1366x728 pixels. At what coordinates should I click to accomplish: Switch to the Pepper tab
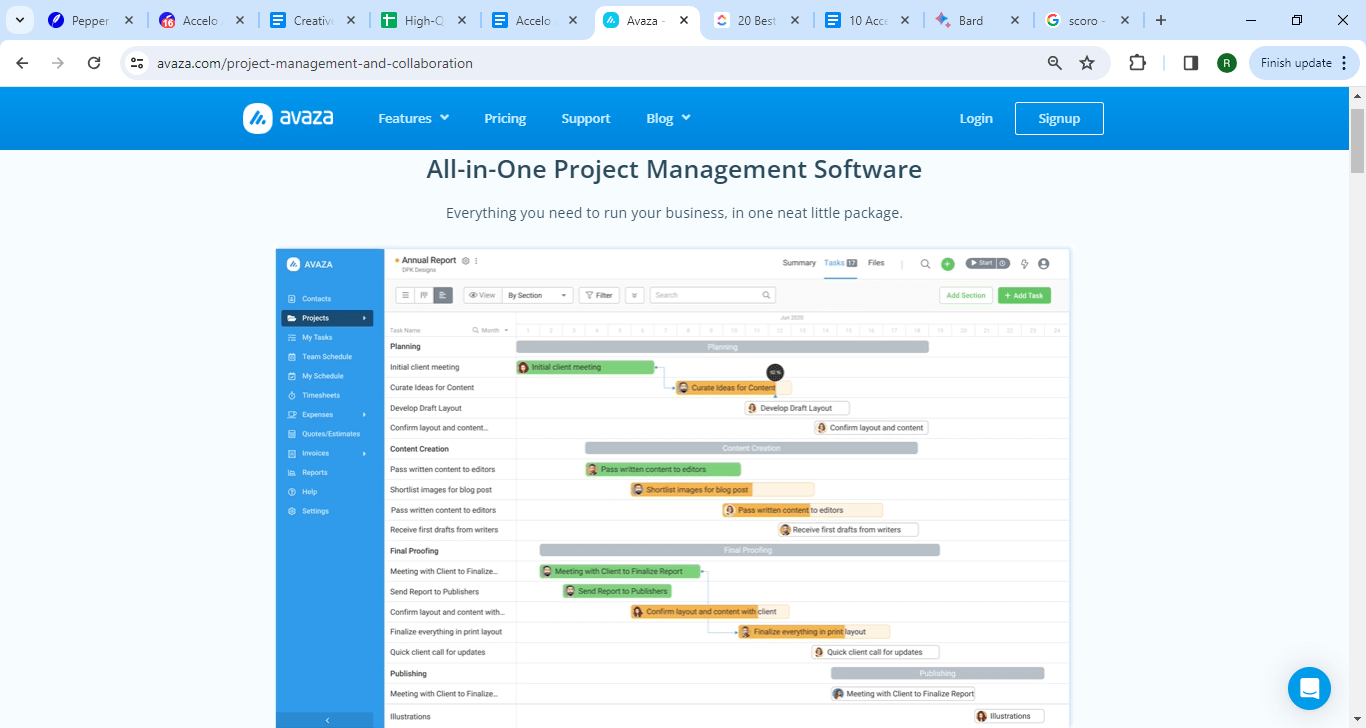(x=90, y=20)
